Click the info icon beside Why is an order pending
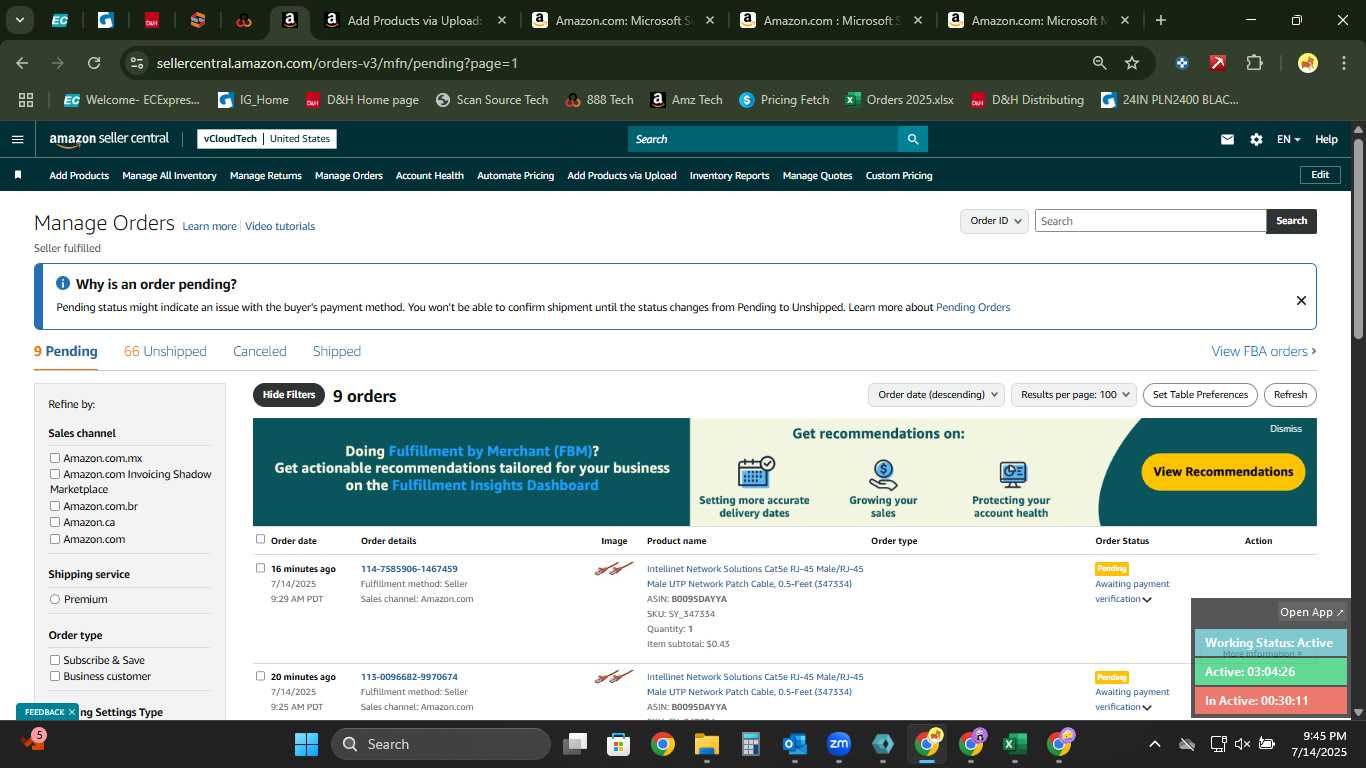 pyautogui.click(x=63, y=284)
